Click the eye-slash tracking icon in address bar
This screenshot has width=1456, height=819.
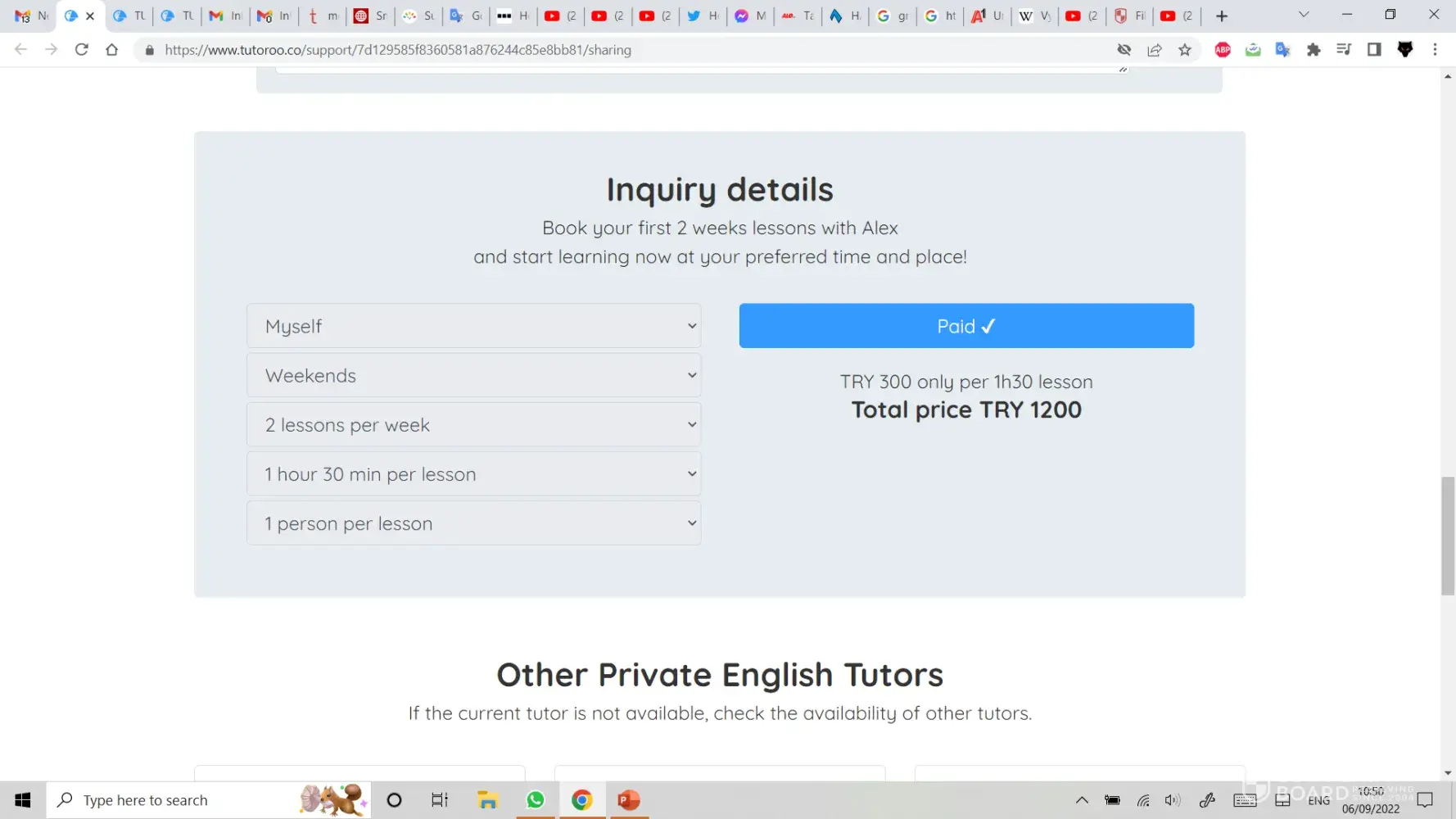(1124, 50)
